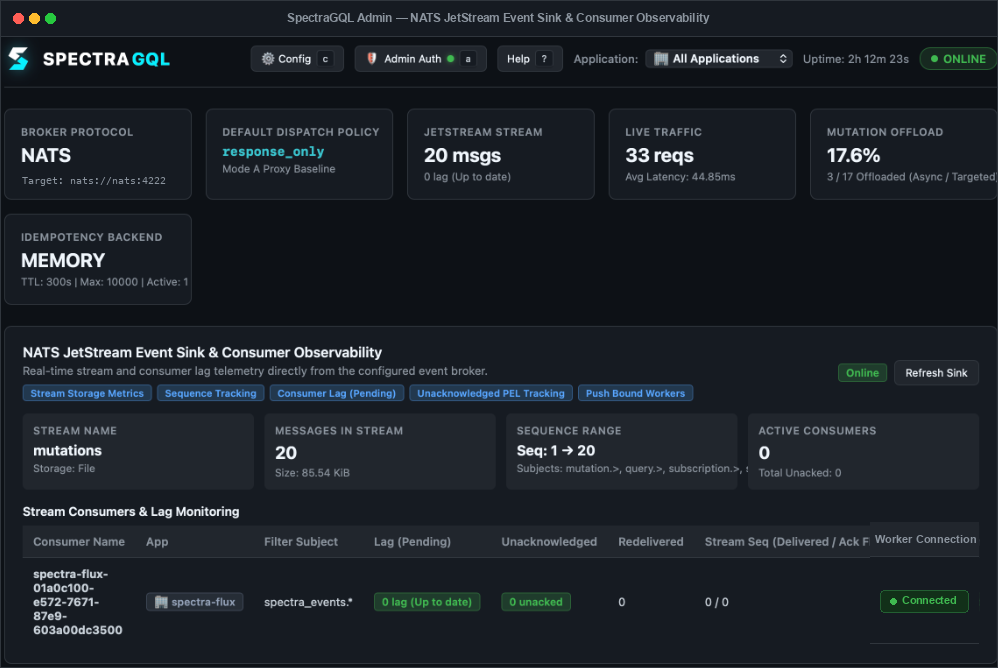Screen dimensions: 998x668
Task: Click the Sequence Range tile
Action: [622, 451]
